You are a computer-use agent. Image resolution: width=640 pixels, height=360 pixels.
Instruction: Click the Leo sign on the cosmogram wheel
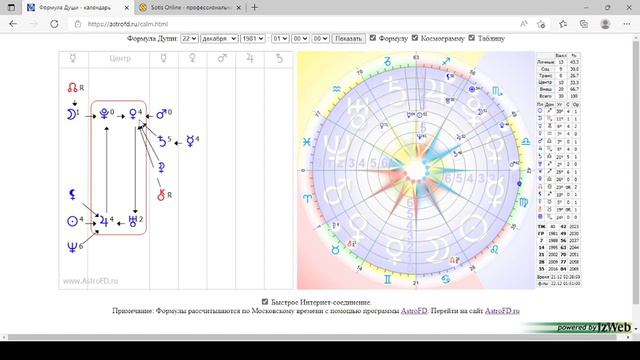pyautogui.click(x=494, y=249)
